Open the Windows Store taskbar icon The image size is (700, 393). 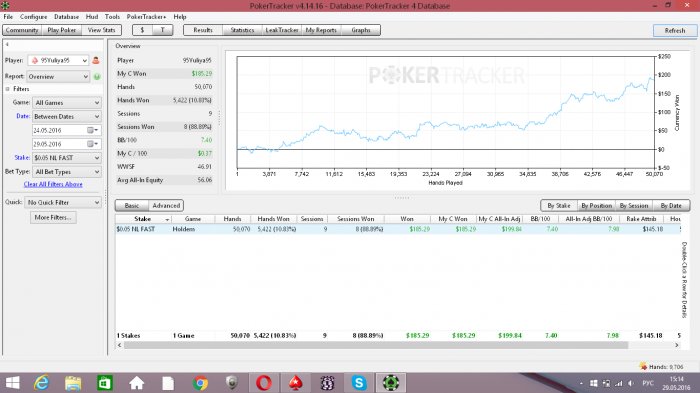coord(105,383)
